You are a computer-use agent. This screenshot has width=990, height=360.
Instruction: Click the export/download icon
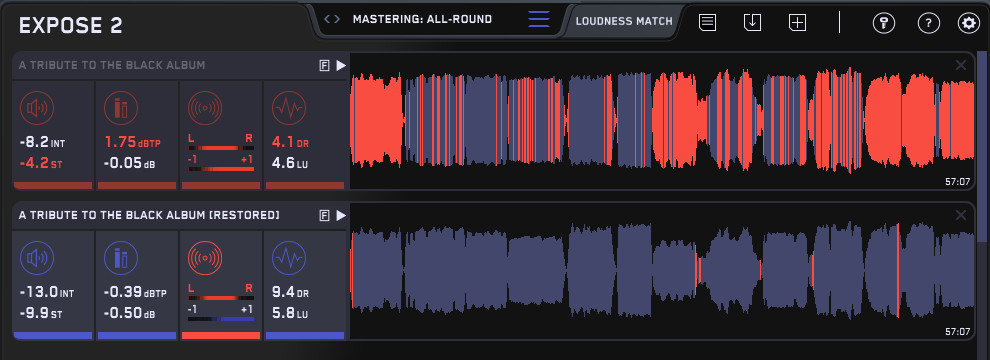pos(753,22)
